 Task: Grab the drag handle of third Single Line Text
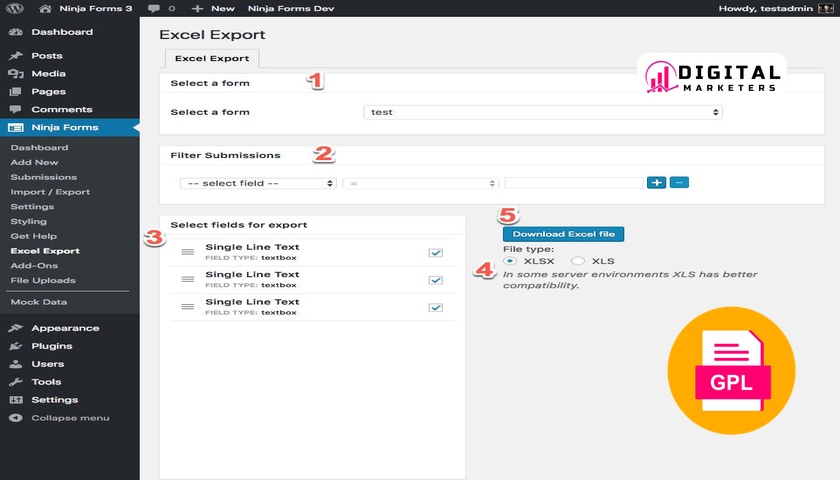click(x=188, y=306)
